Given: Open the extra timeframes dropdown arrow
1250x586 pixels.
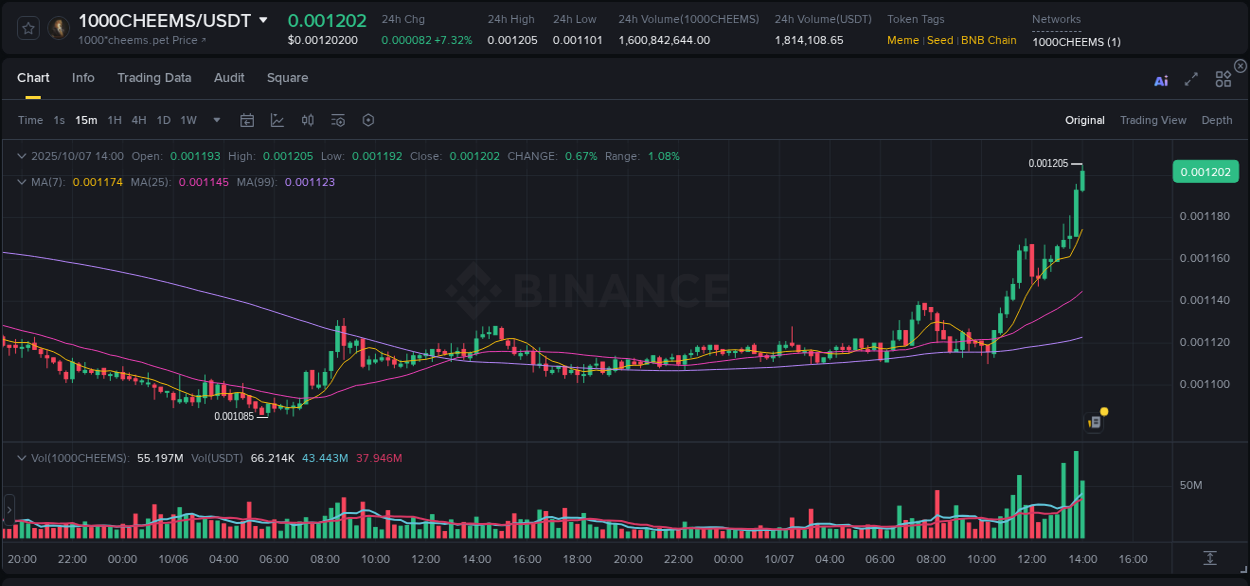Looking at the screenshot, I should click(215, 120).
